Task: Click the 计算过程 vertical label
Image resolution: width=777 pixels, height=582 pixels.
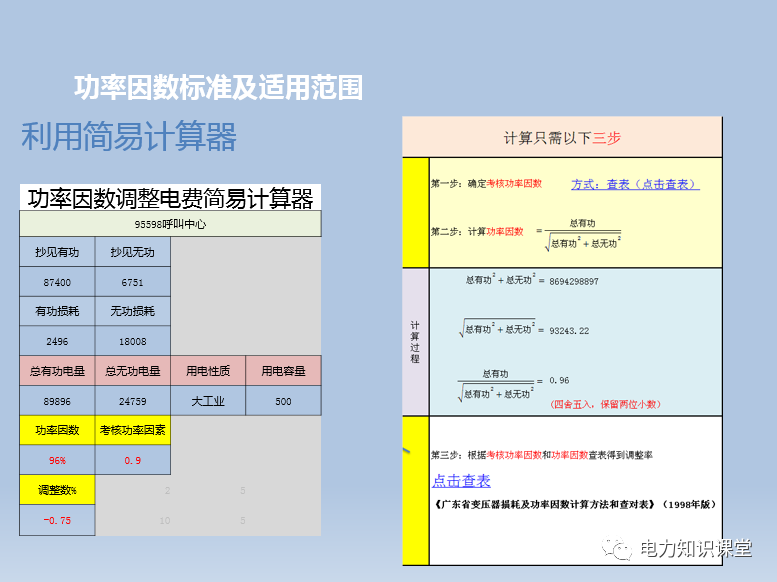Action: point(415,342)
